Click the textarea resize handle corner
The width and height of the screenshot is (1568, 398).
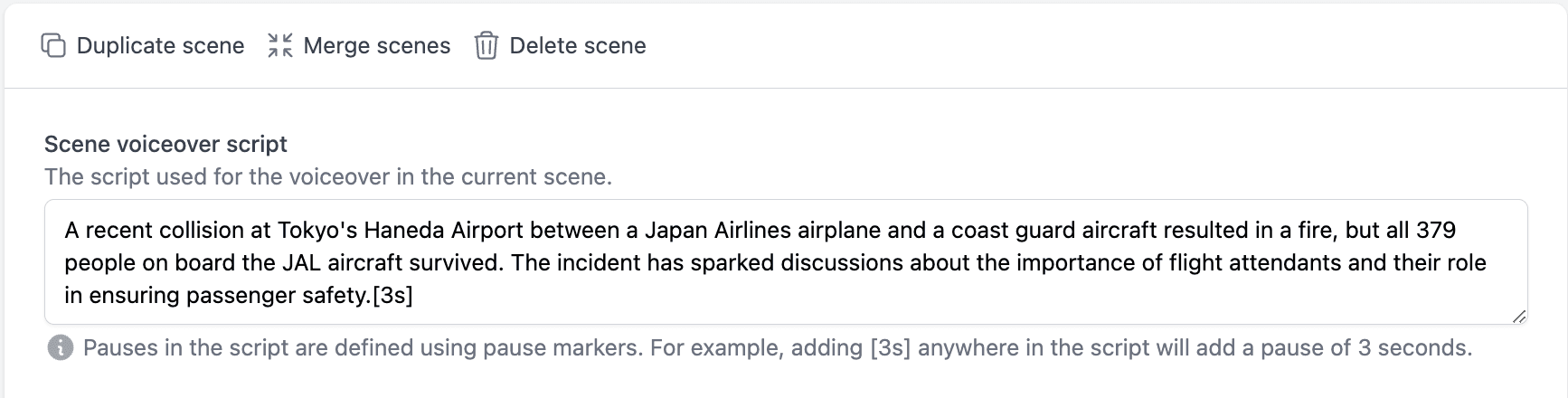[1519, 316]
